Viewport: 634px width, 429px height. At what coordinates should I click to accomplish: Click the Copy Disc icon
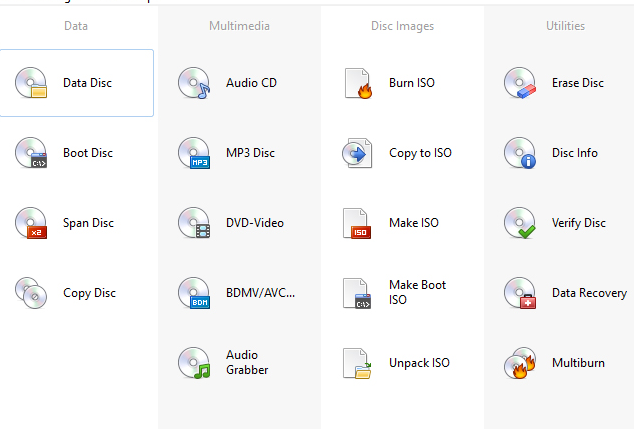(x=31, y=293)
